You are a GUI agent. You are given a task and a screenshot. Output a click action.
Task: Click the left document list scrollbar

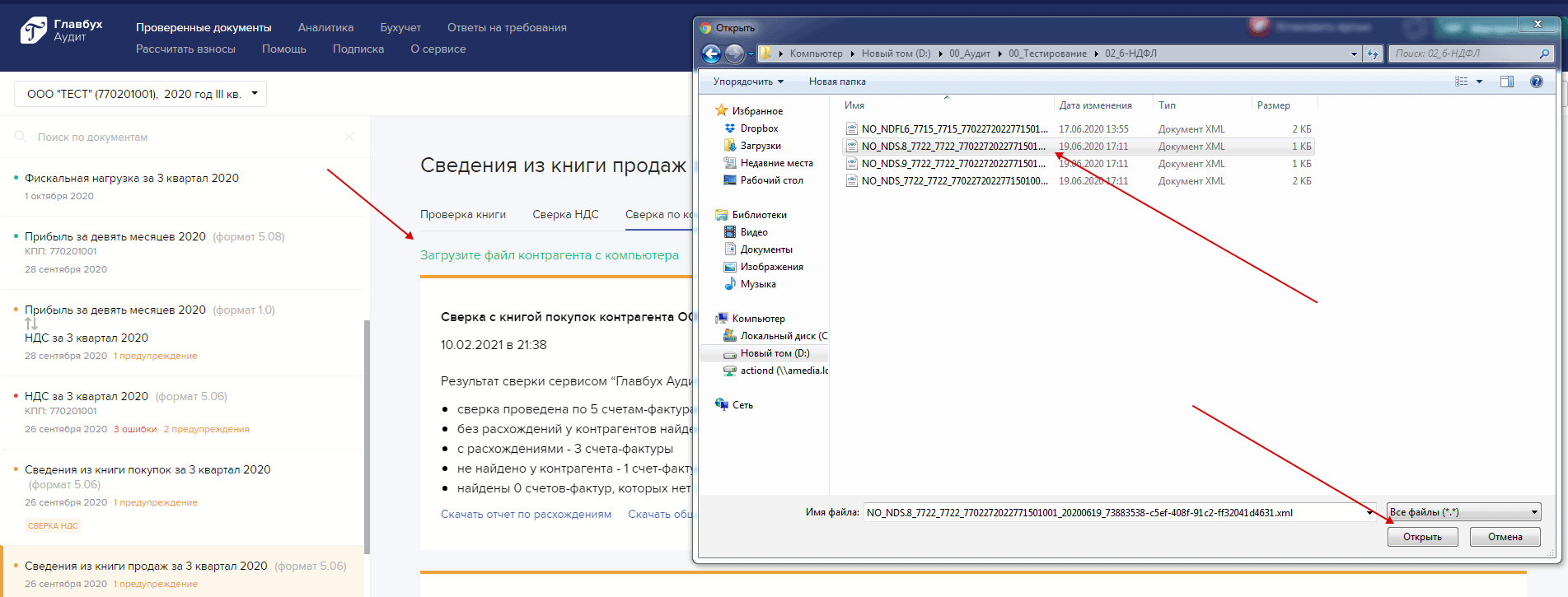coord(367,436)
